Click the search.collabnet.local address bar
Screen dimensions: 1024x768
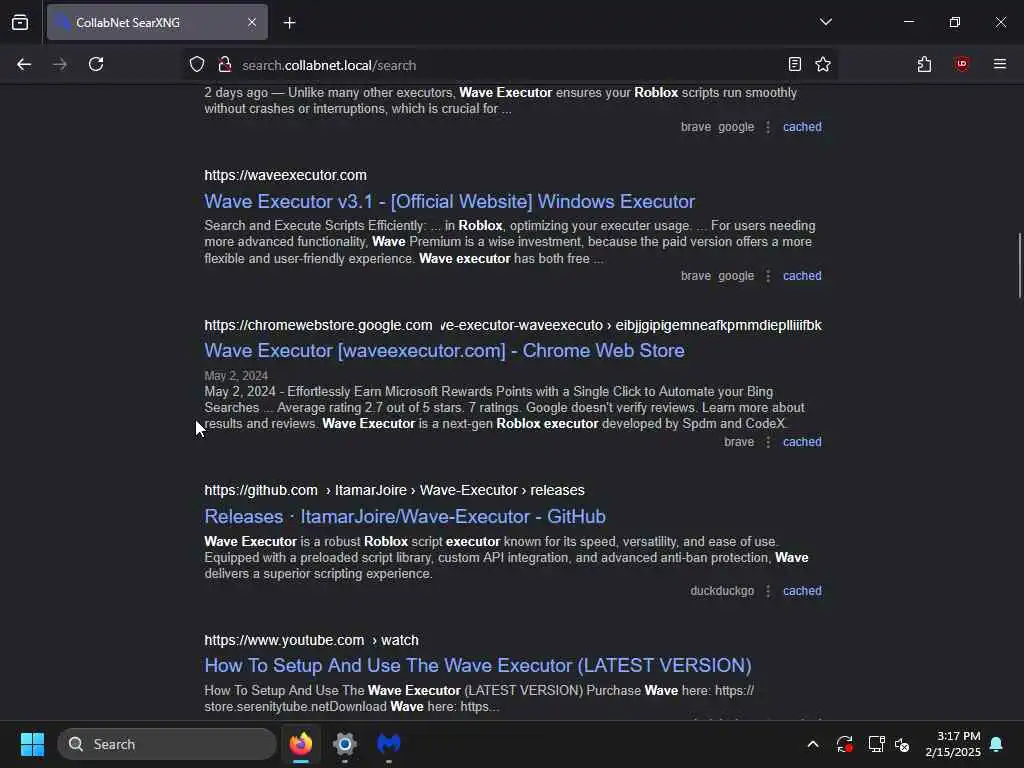509,65
